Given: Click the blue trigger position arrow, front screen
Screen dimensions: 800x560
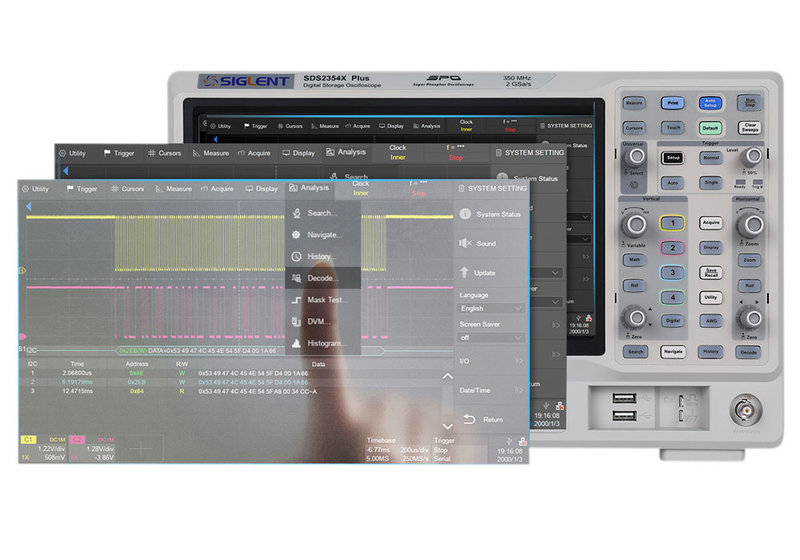Looking at the screenshot, I should [x=29, y=207].
